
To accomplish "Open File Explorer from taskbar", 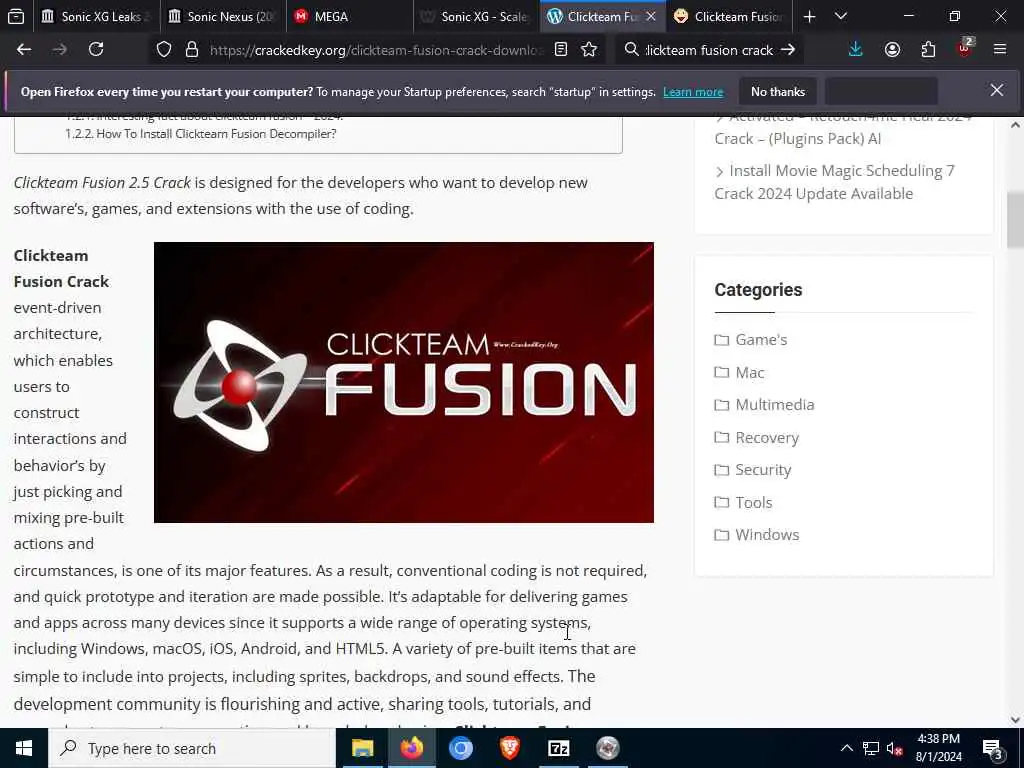I will (362, 748).
